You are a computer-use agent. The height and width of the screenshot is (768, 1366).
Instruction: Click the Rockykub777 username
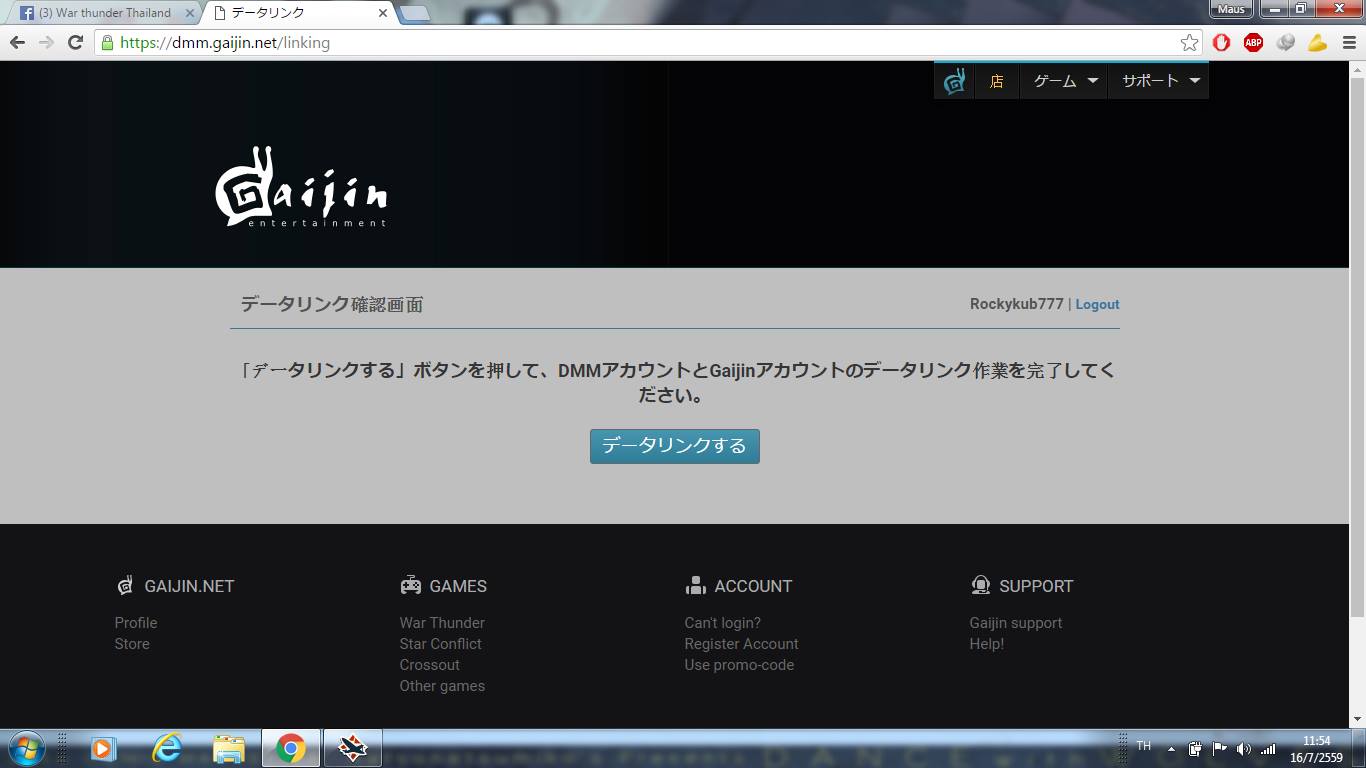pos(1016,304)
